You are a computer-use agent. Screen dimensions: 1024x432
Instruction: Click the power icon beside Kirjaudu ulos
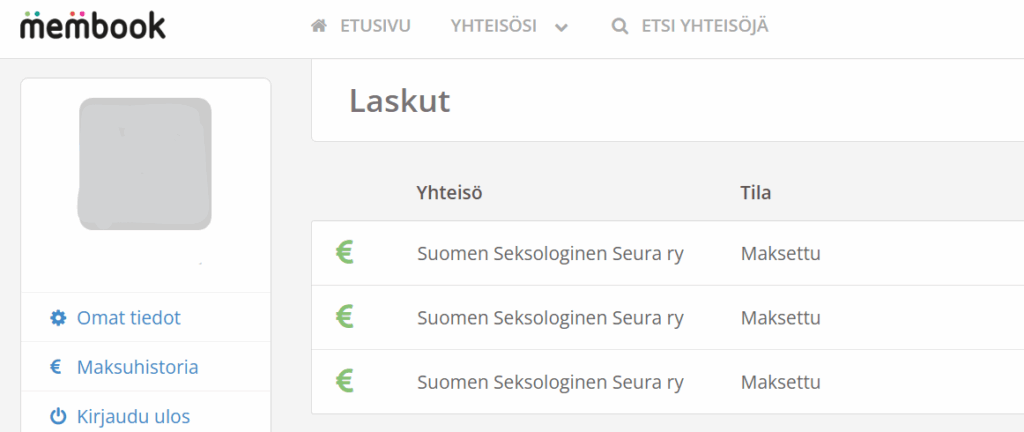point(57,416)
